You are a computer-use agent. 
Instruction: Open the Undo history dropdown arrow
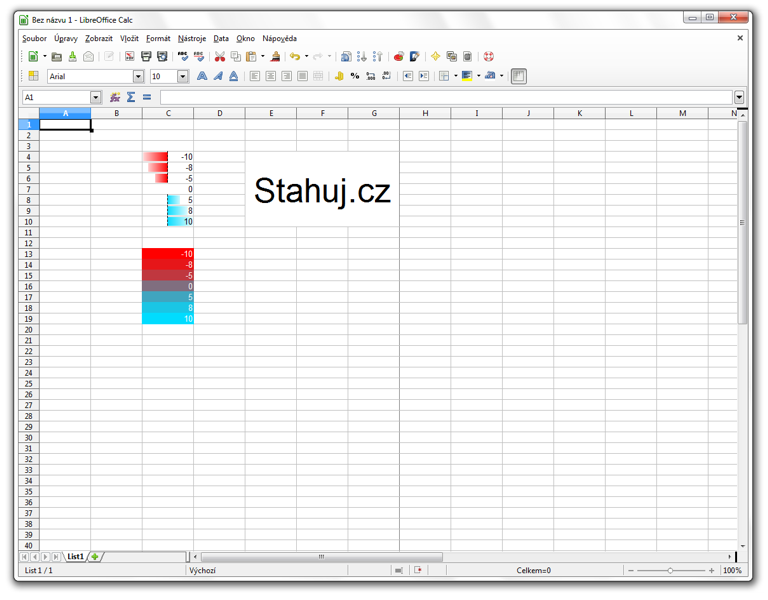click(307, 56)
